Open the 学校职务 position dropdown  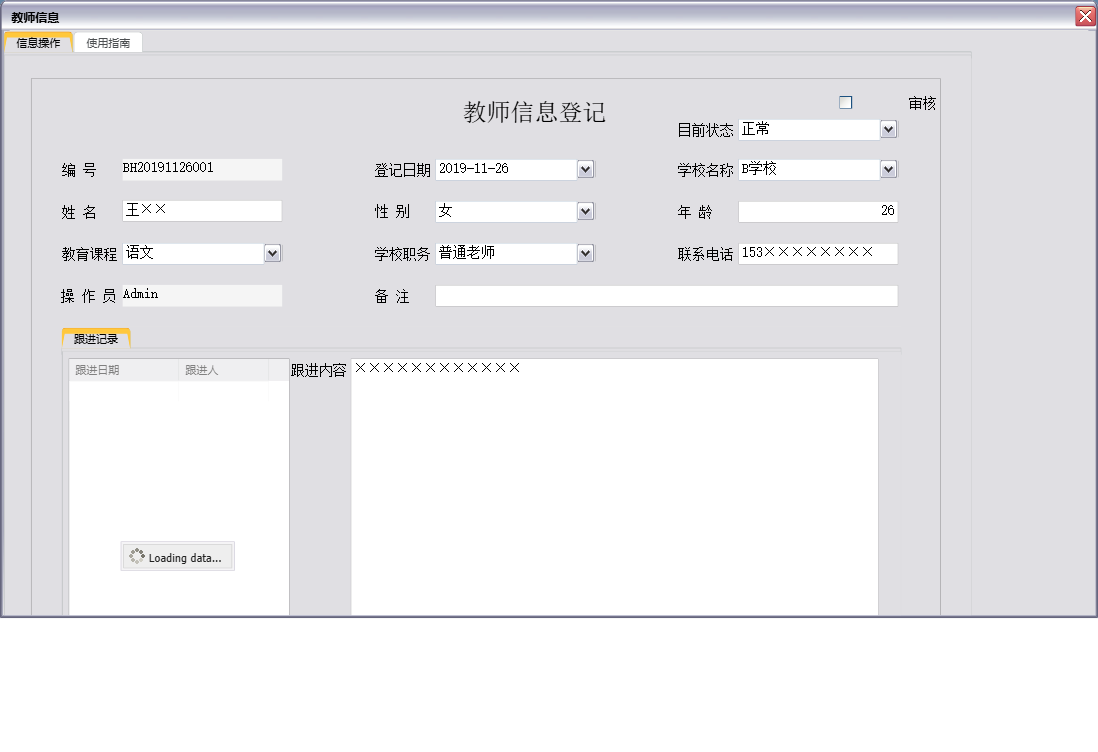[585, 252]
